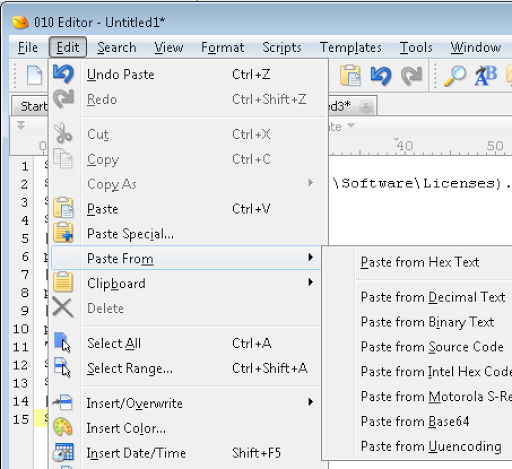Click the Delete X icon in menu
The image size is (512, 469).
coord(63,307)
